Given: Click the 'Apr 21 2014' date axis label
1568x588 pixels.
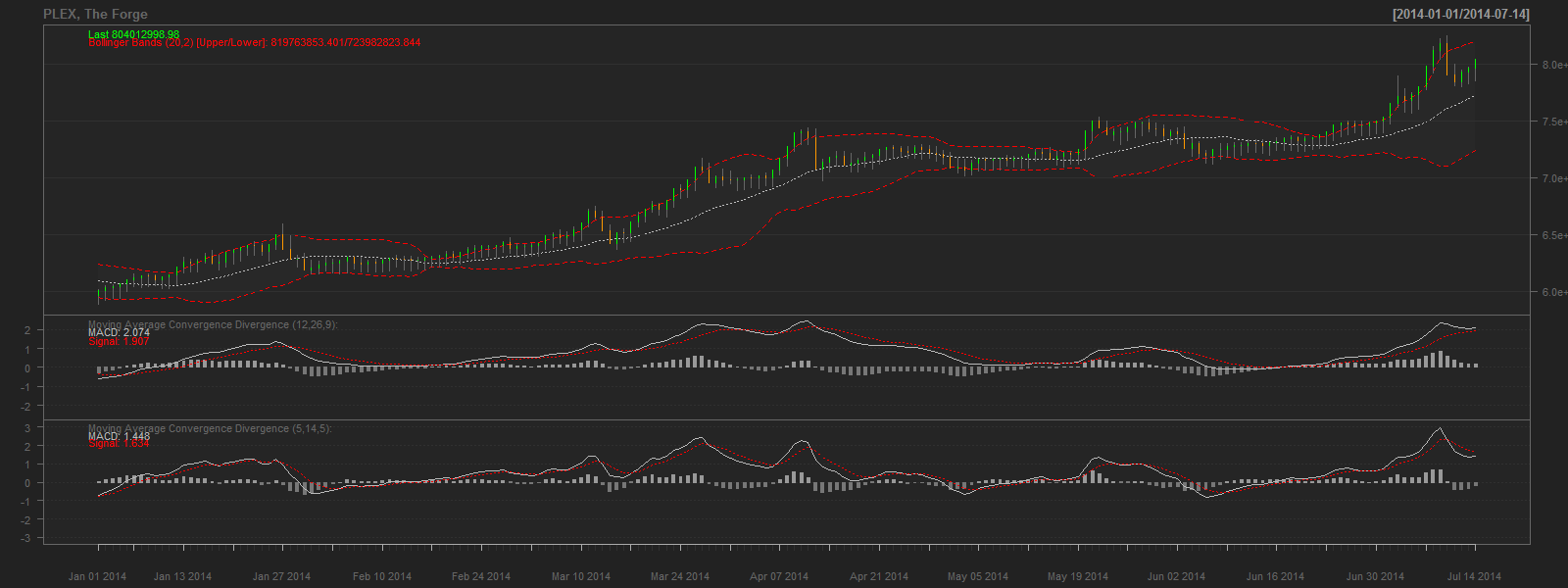Looking at the screenshot, I should pos(879,576).
